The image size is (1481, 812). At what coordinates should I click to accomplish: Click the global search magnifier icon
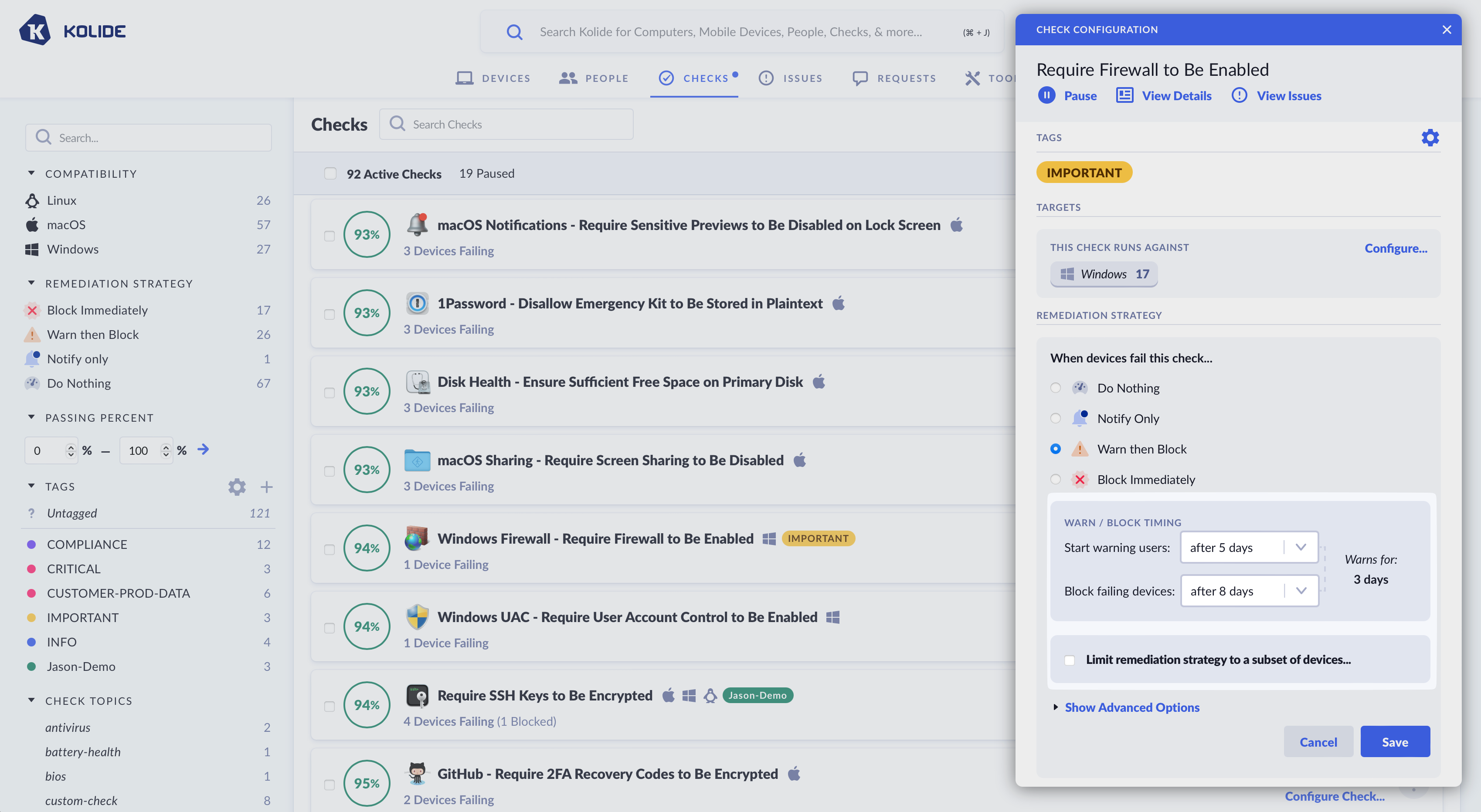[x=515, y=32]
